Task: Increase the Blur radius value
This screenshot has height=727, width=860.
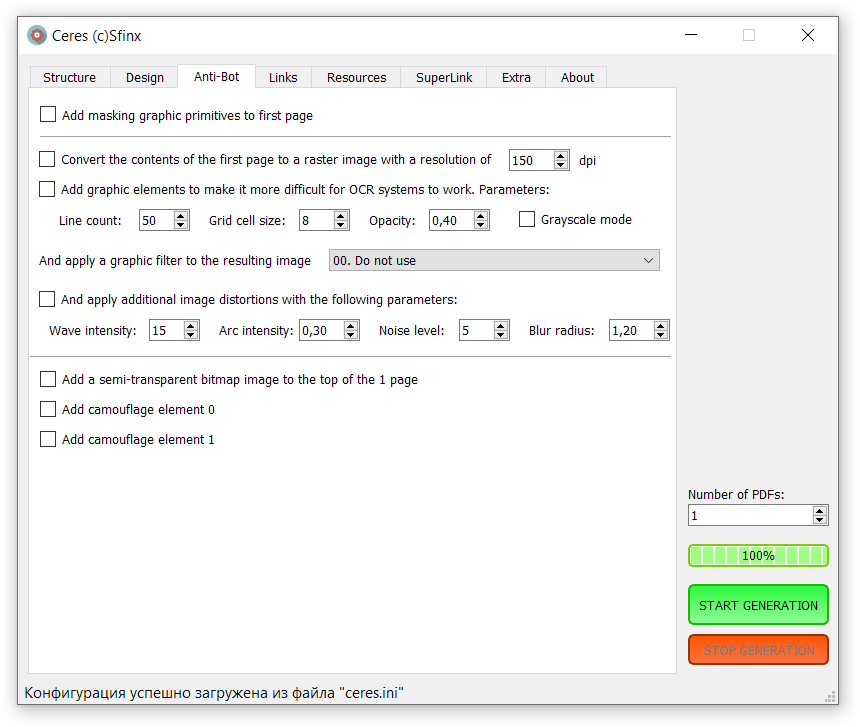Action: (x=660, y=325)
